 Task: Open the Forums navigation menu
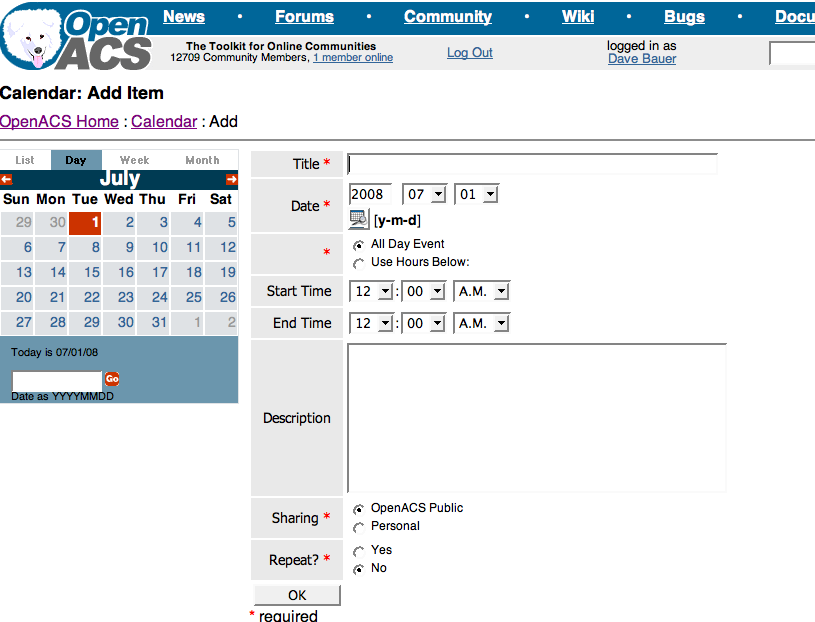[304, 17]
